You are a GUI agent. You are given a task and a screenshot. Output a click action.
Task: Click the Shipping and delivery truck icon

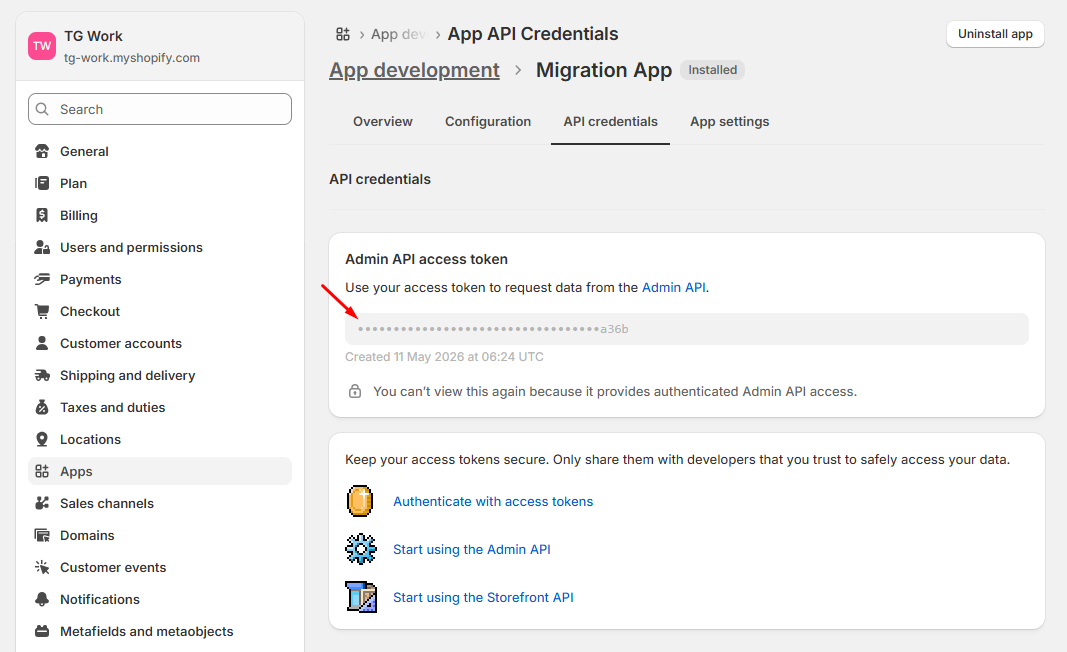pyautogui.click(x=42, y=375)
